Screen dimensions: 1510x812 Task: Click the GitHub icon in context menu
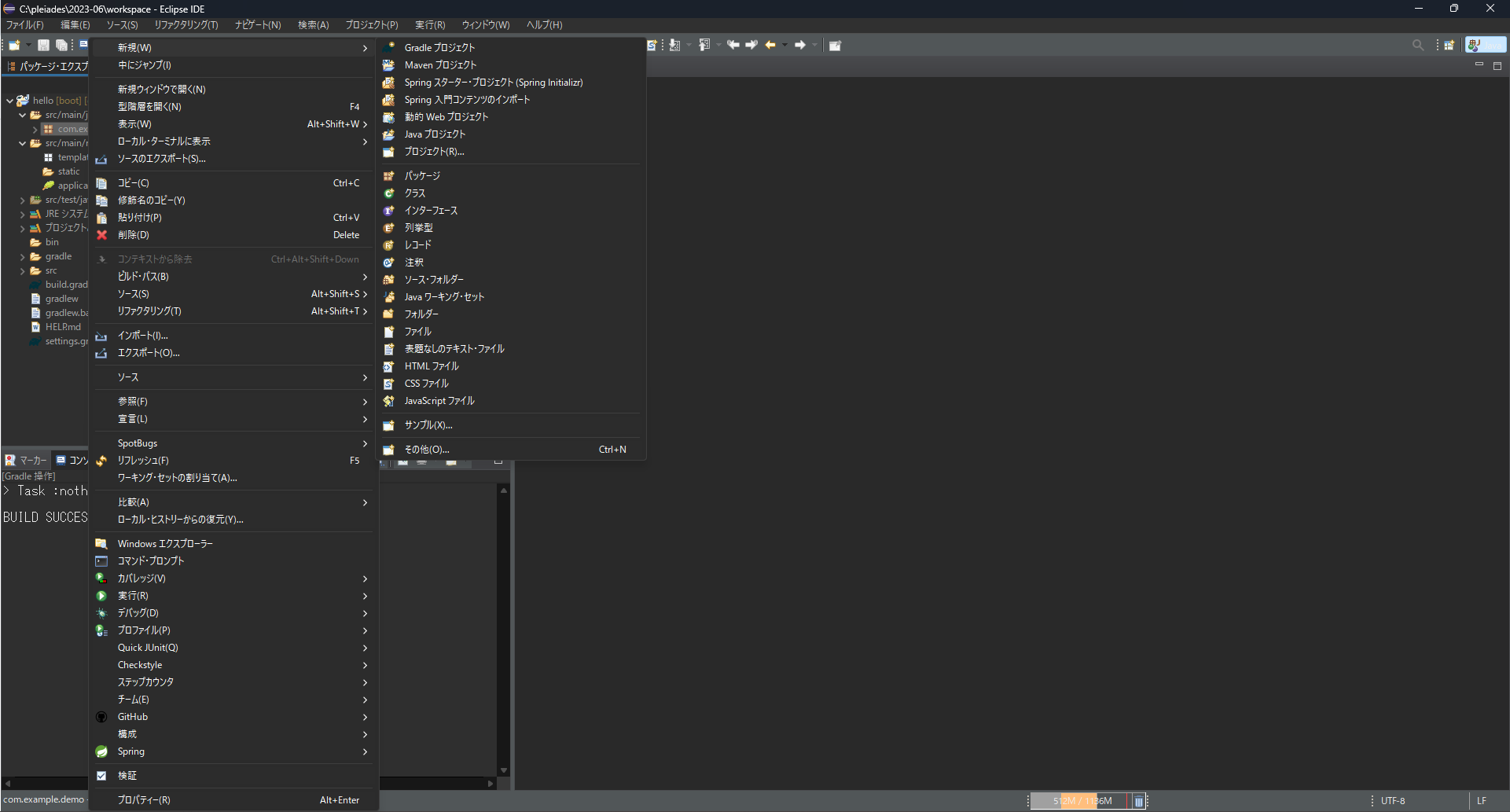click(101, 717)
